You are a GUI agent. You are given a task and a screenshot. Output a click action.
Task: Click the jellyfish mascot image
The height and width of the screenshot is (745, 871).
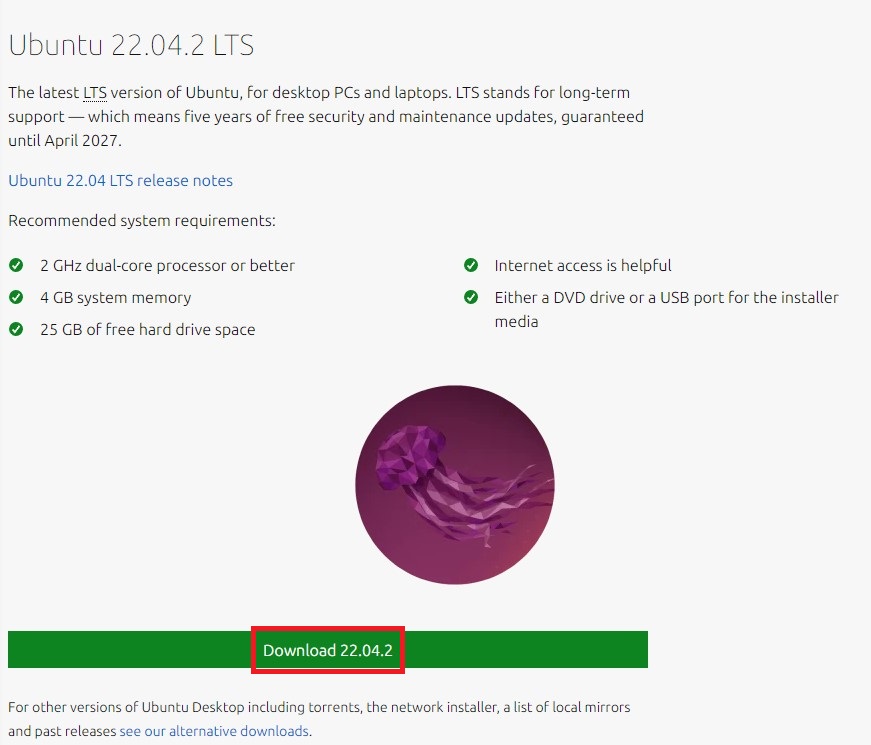(x=455, y=484)
